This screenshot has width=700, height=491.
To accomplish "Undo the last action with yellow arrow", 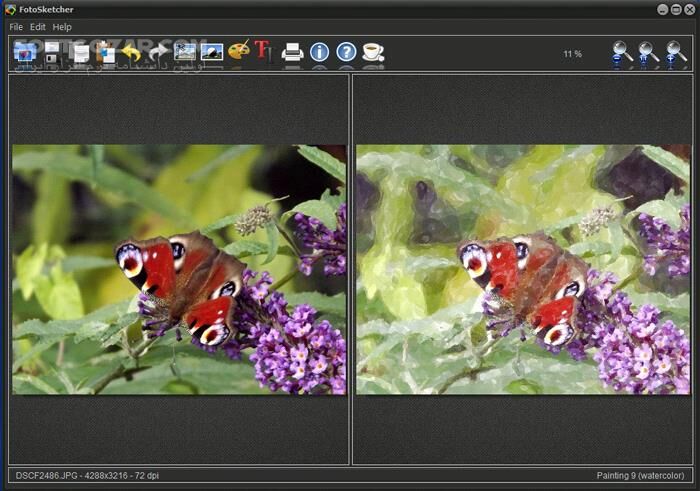I will coord(131,53).
